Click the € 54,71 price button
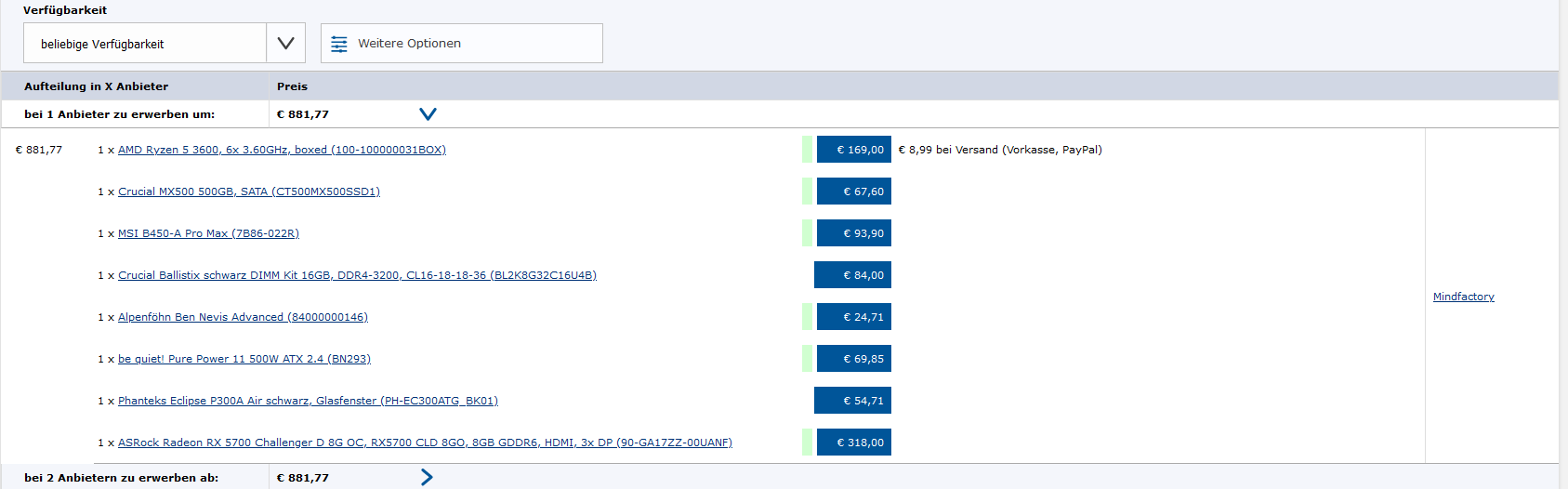Screen dimensions: 1568x489 pos(852,400)
